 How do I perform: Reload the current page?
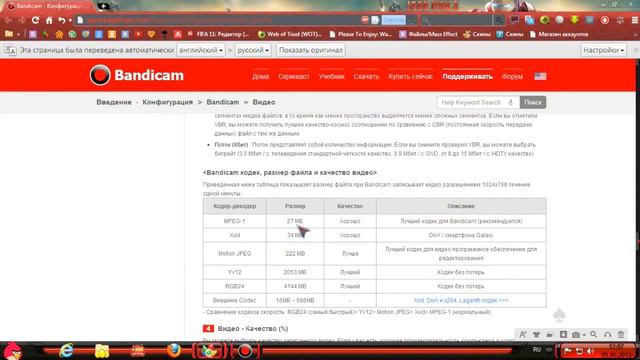point(36,20)
